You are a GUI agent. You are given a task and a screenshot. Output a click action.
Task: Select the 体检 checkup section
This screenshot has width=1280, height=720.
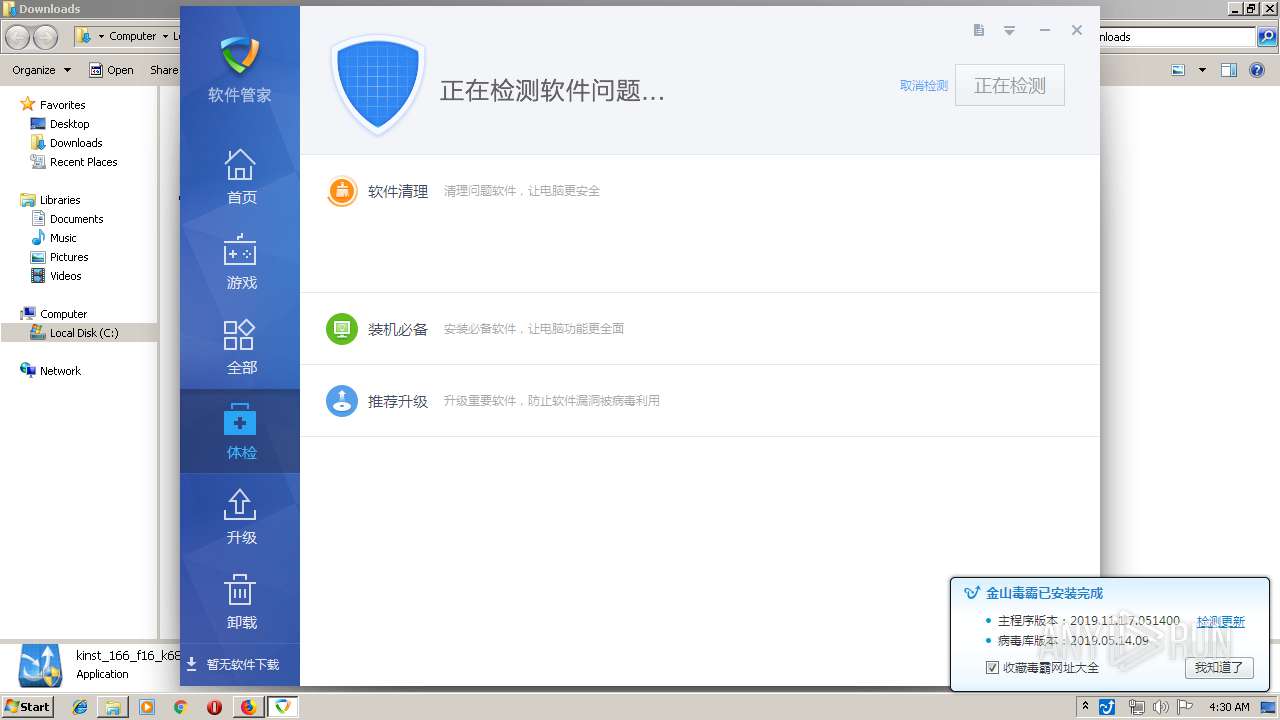coord(240,431)
